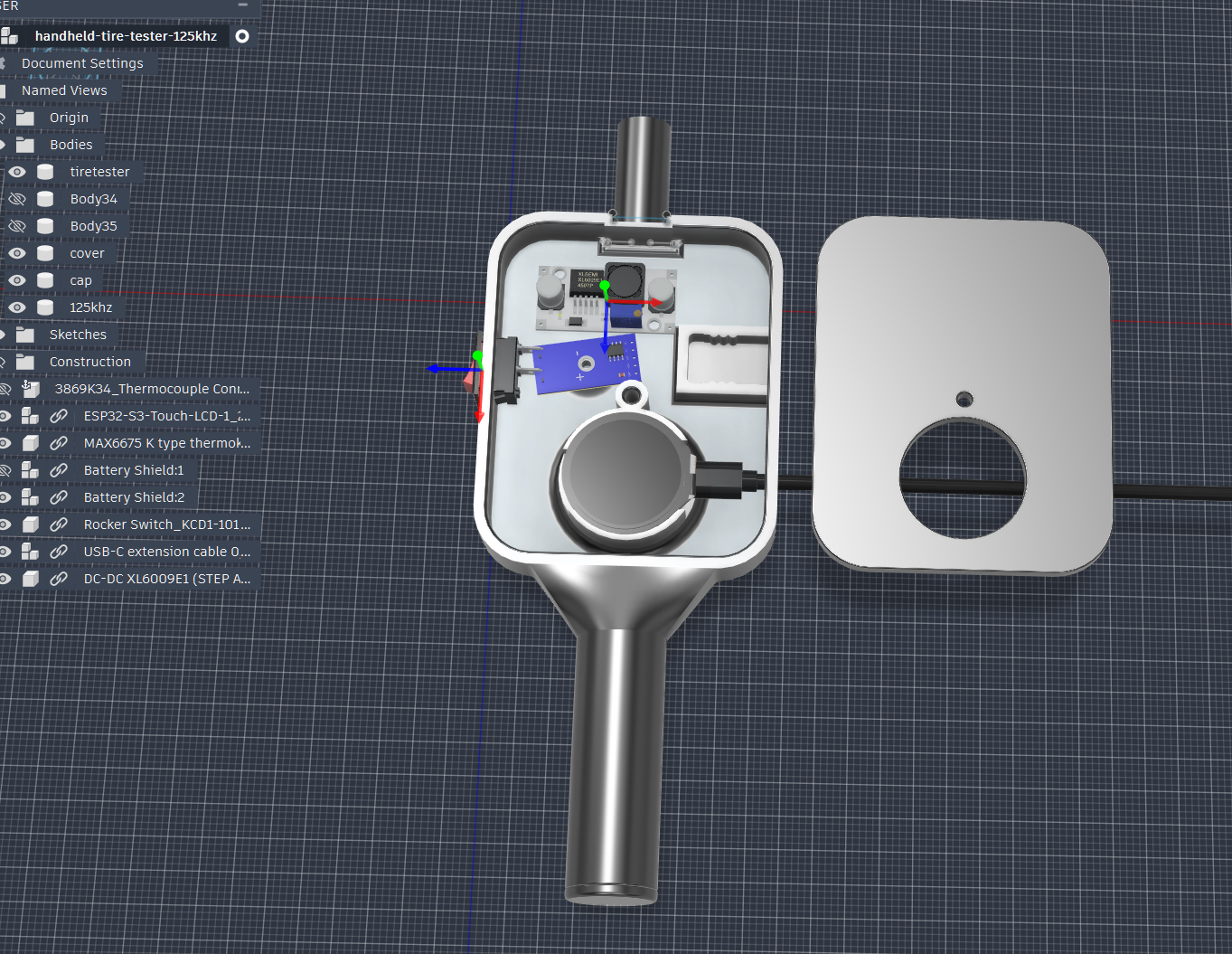Click the MAX6675 link chain icon
The height and width of the screenshot is (954, 1232).
(x=59, y=443)
